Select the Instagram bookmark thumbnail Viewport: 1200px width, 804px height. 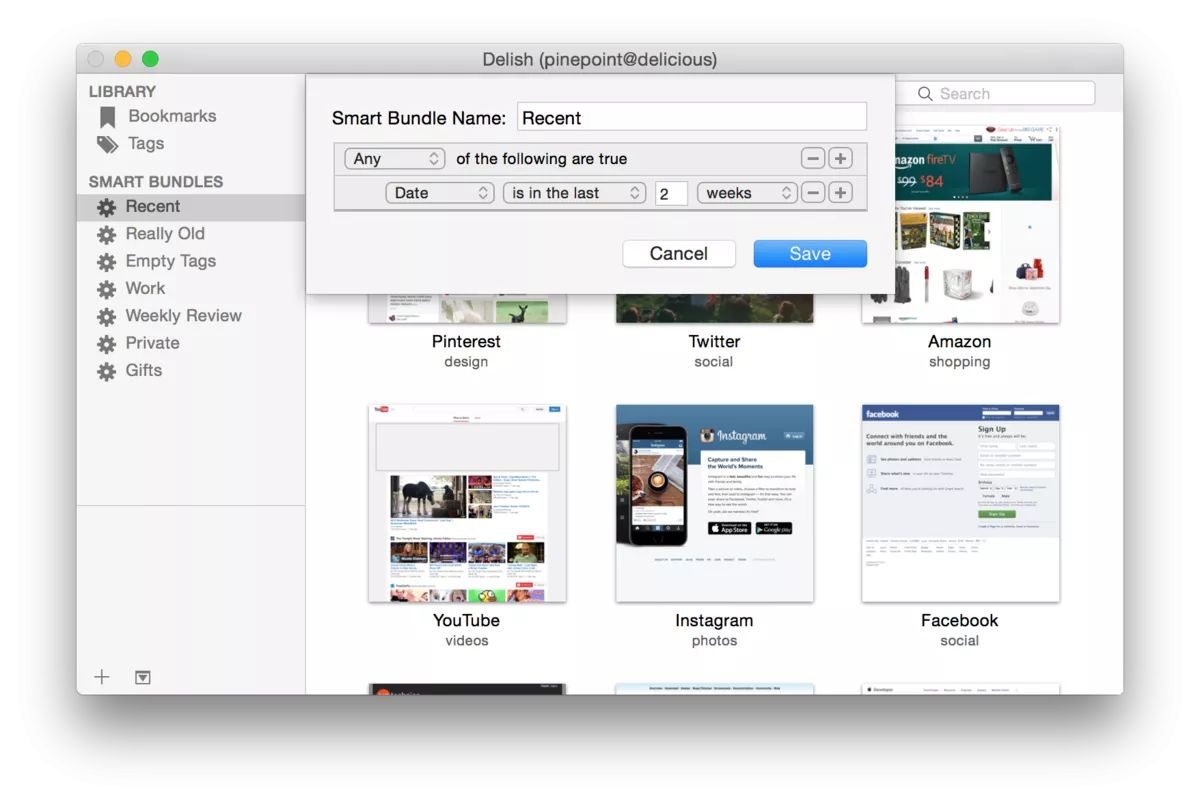(714, 503)
